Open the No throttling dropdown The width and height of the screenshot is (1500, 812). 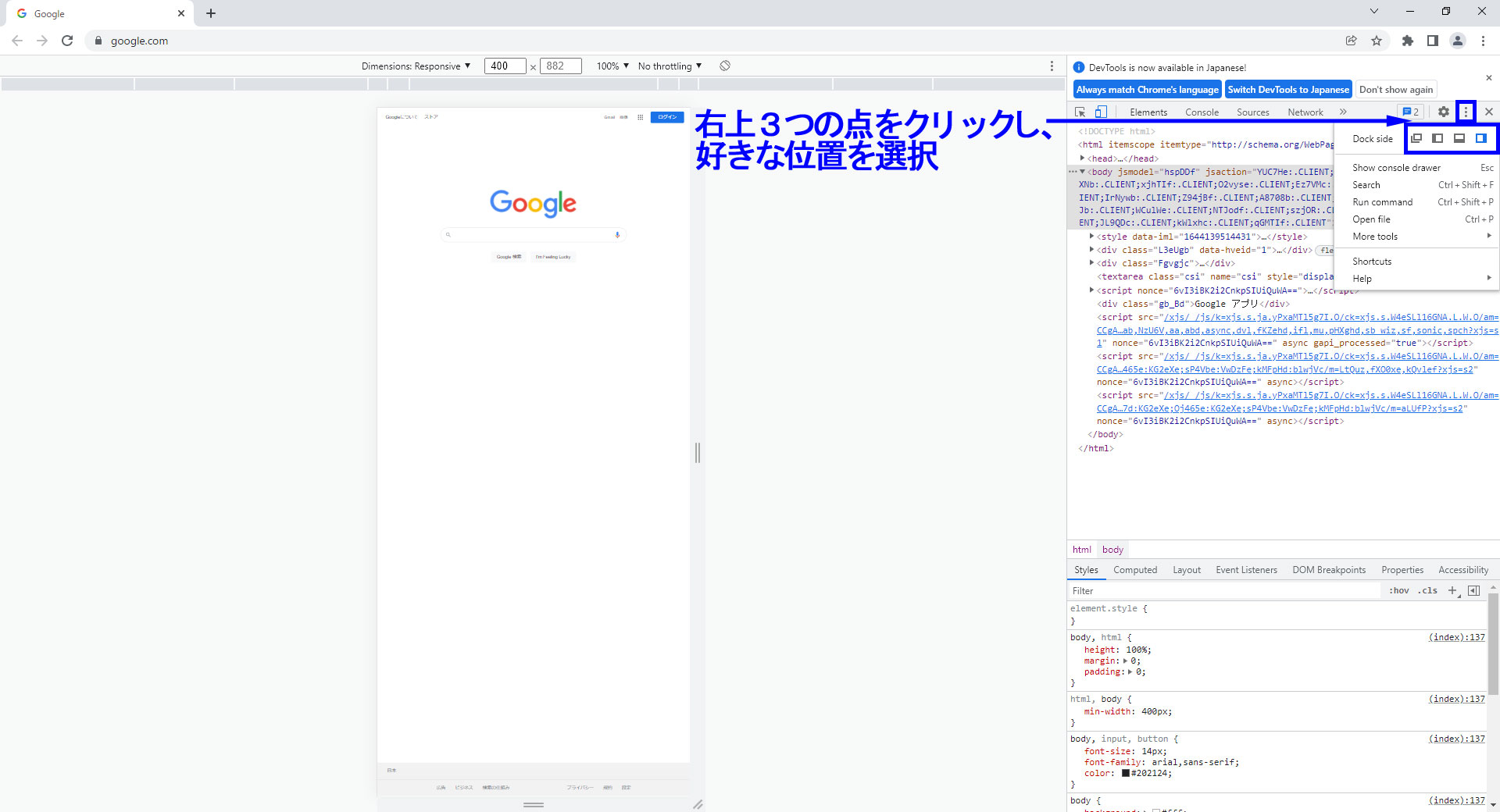[670, 66]
